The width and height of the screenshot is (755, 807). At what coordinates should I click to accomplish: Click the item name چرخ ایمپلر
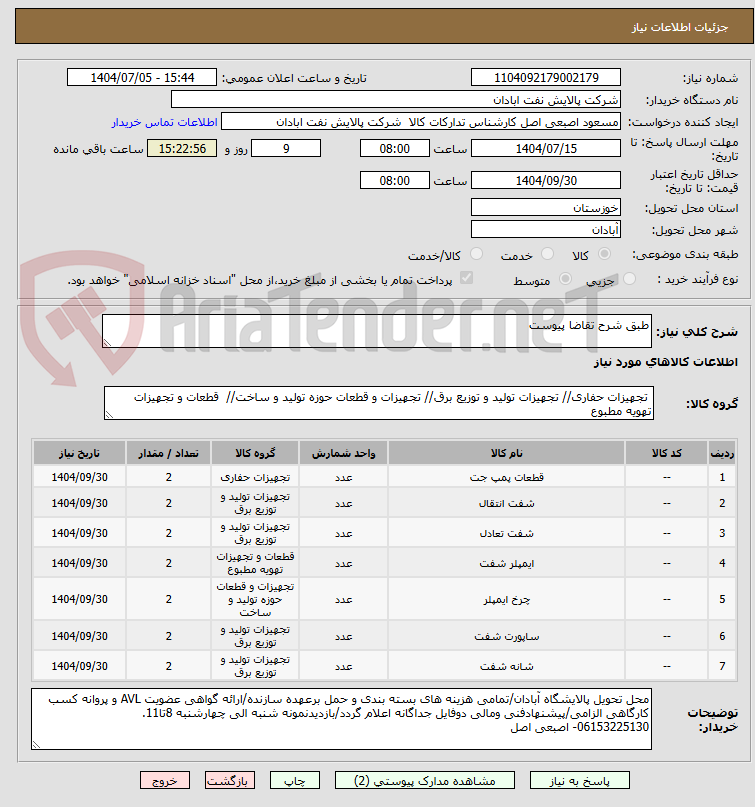point(506,600)
